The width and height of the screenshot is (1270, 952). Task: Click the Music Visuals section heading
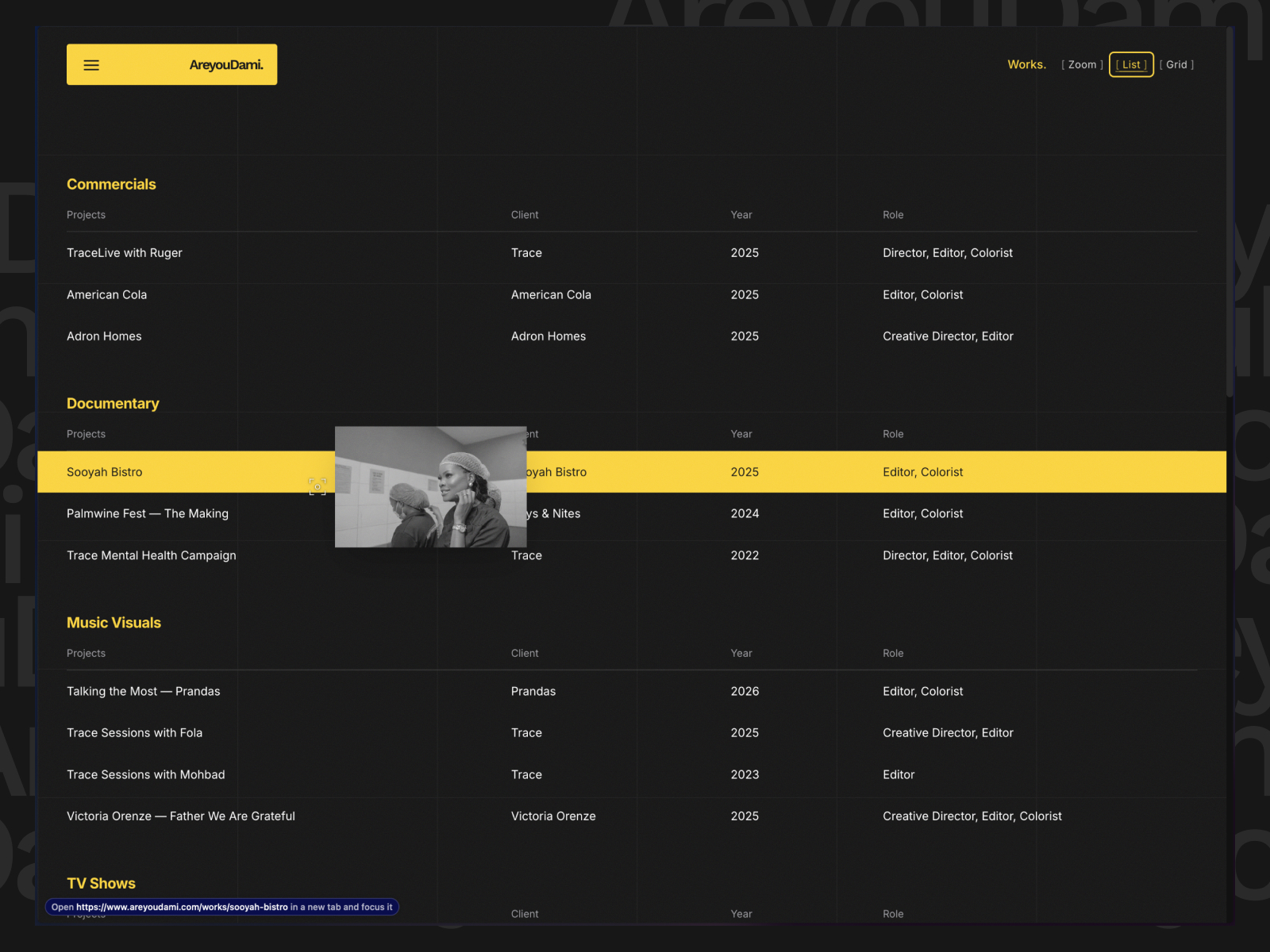[x=114, y=623]
